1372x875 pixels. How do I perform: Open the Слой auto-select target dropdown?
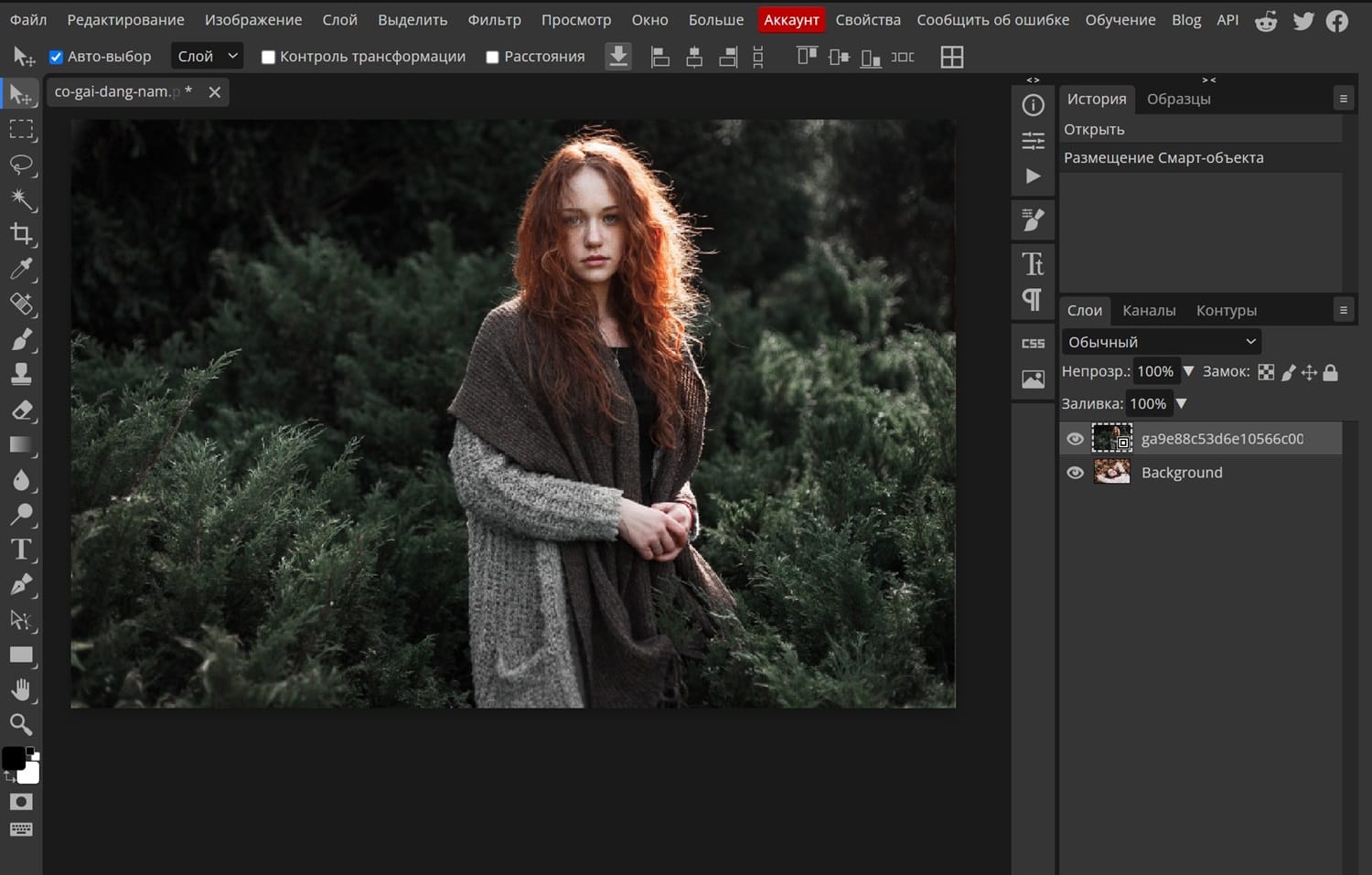206,56
